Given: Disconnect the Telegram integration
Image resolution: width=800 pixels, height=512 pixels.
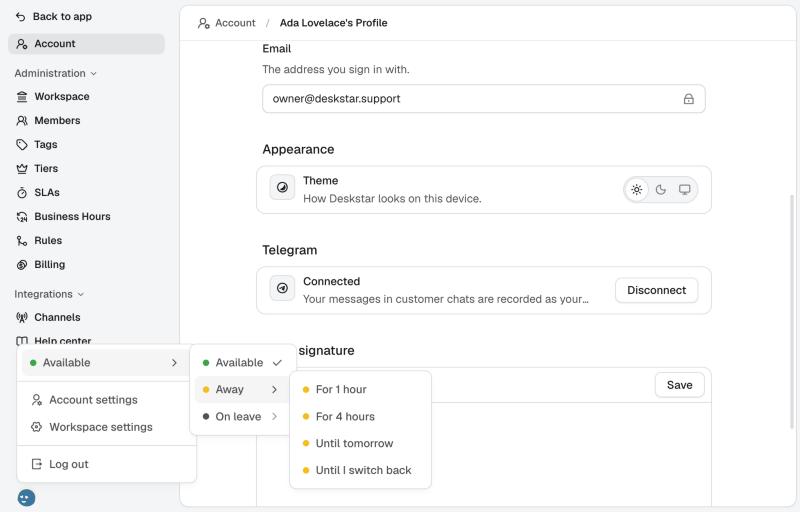Looking at the screenshot, I should coord(656,290).
